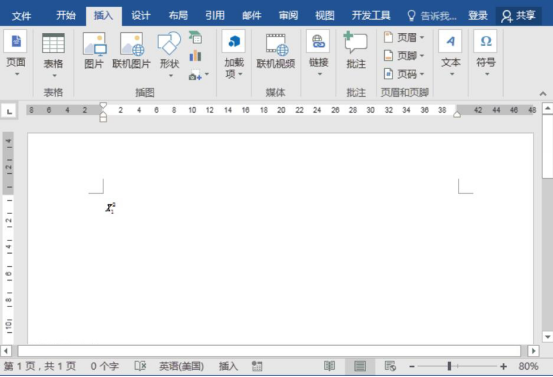The height and width of the screenshot is (377, 553).
Task: Open the Pages (页面) insert button
Action: tap(16, 54)
